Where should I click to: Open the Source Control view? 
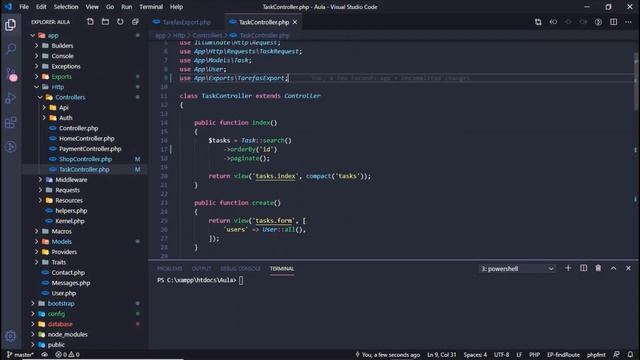click(x=11, y=74)
